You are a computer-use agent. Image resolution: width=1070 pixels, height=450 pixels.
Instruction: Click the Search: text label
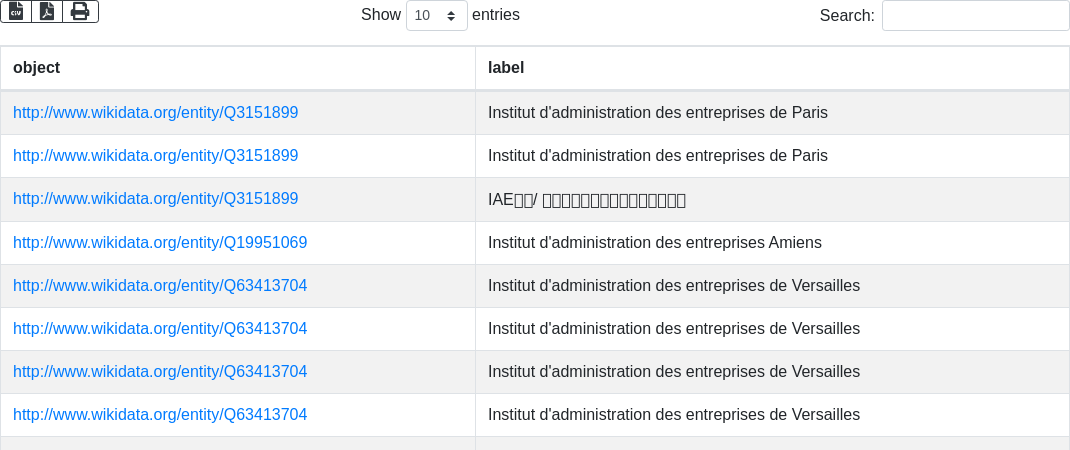point(846,16)
